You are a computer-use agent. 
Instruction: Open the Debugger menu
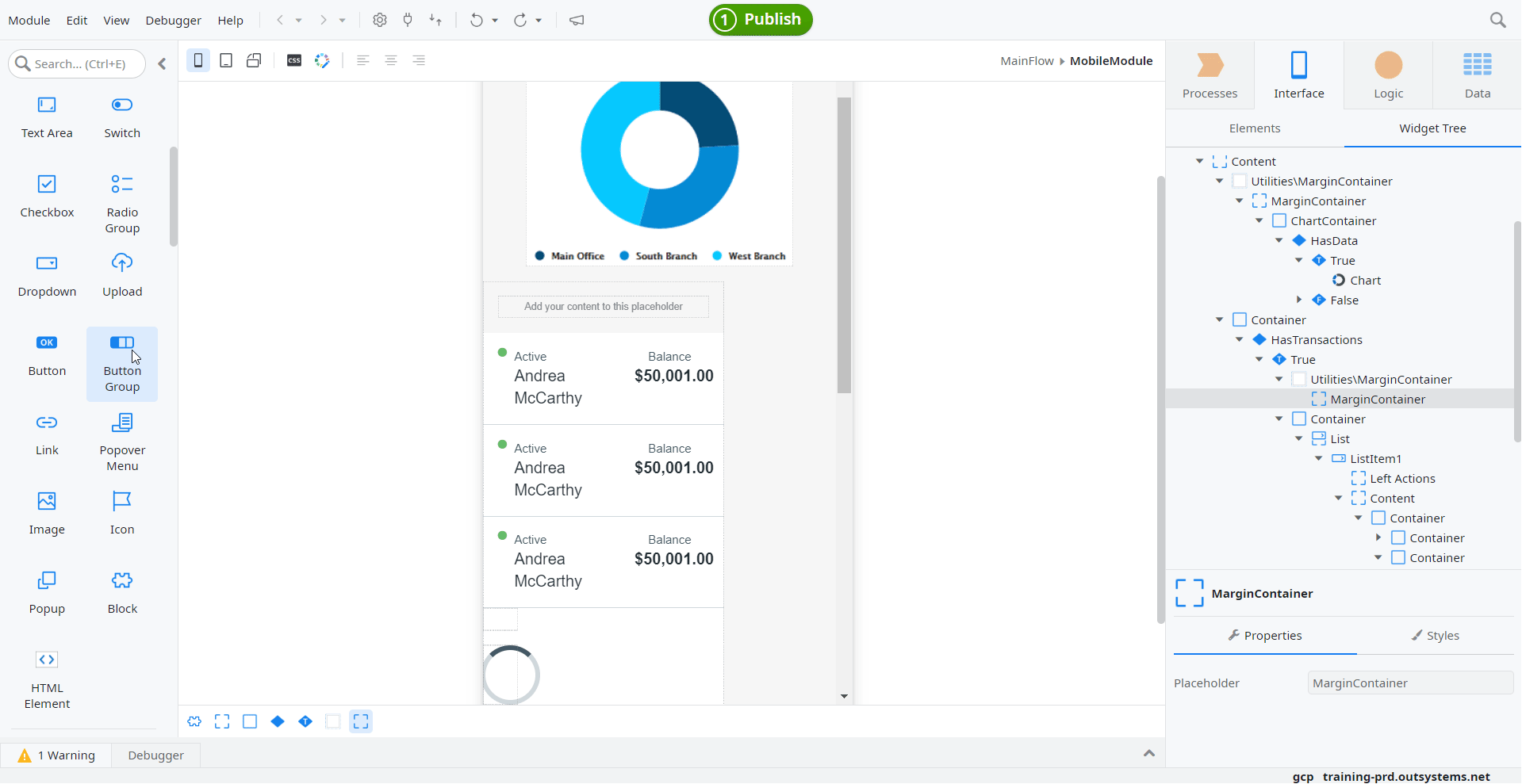[x=173, y=21]
